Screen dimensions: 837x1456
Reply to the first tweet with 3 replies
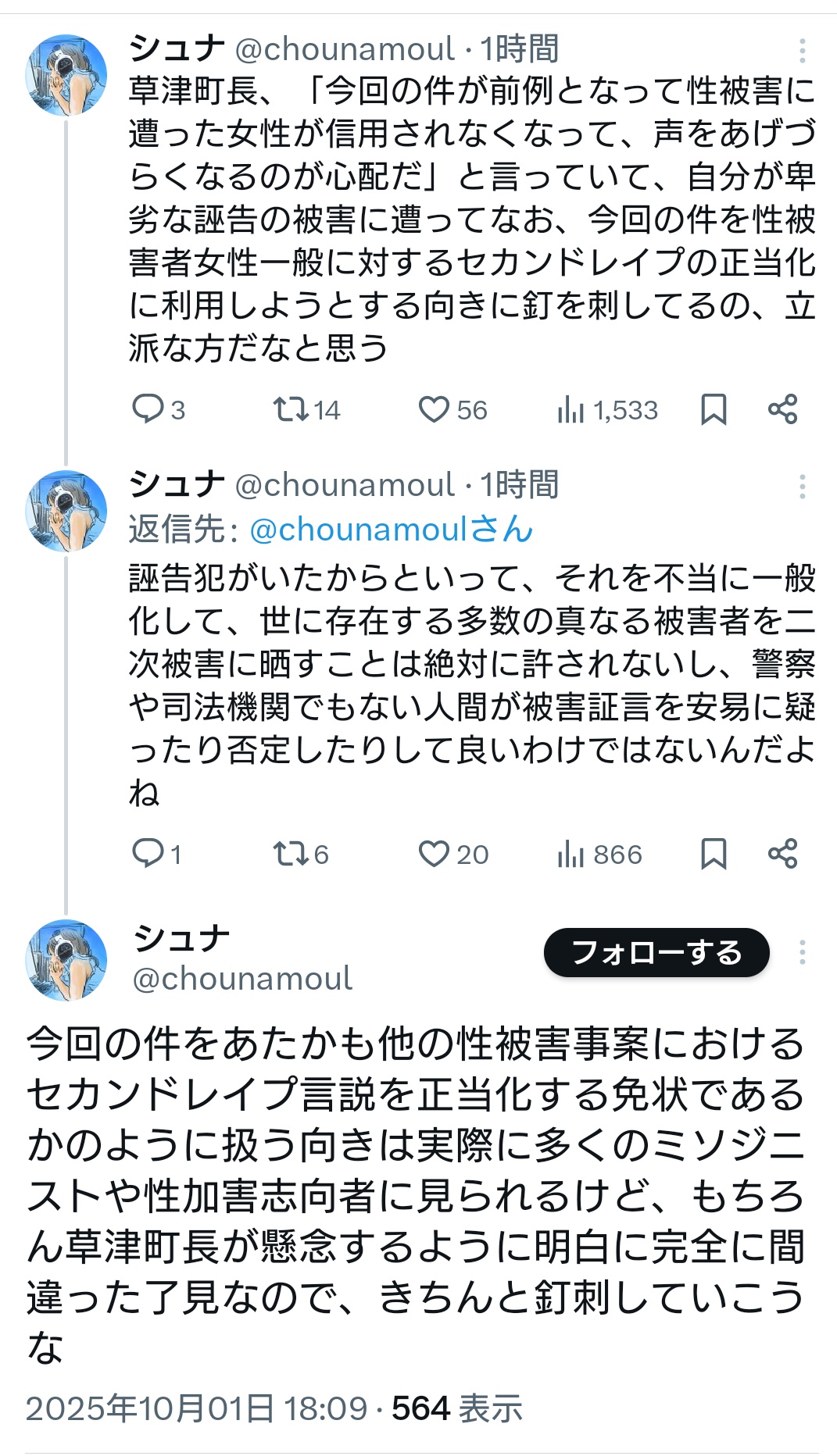click(148, 409)
